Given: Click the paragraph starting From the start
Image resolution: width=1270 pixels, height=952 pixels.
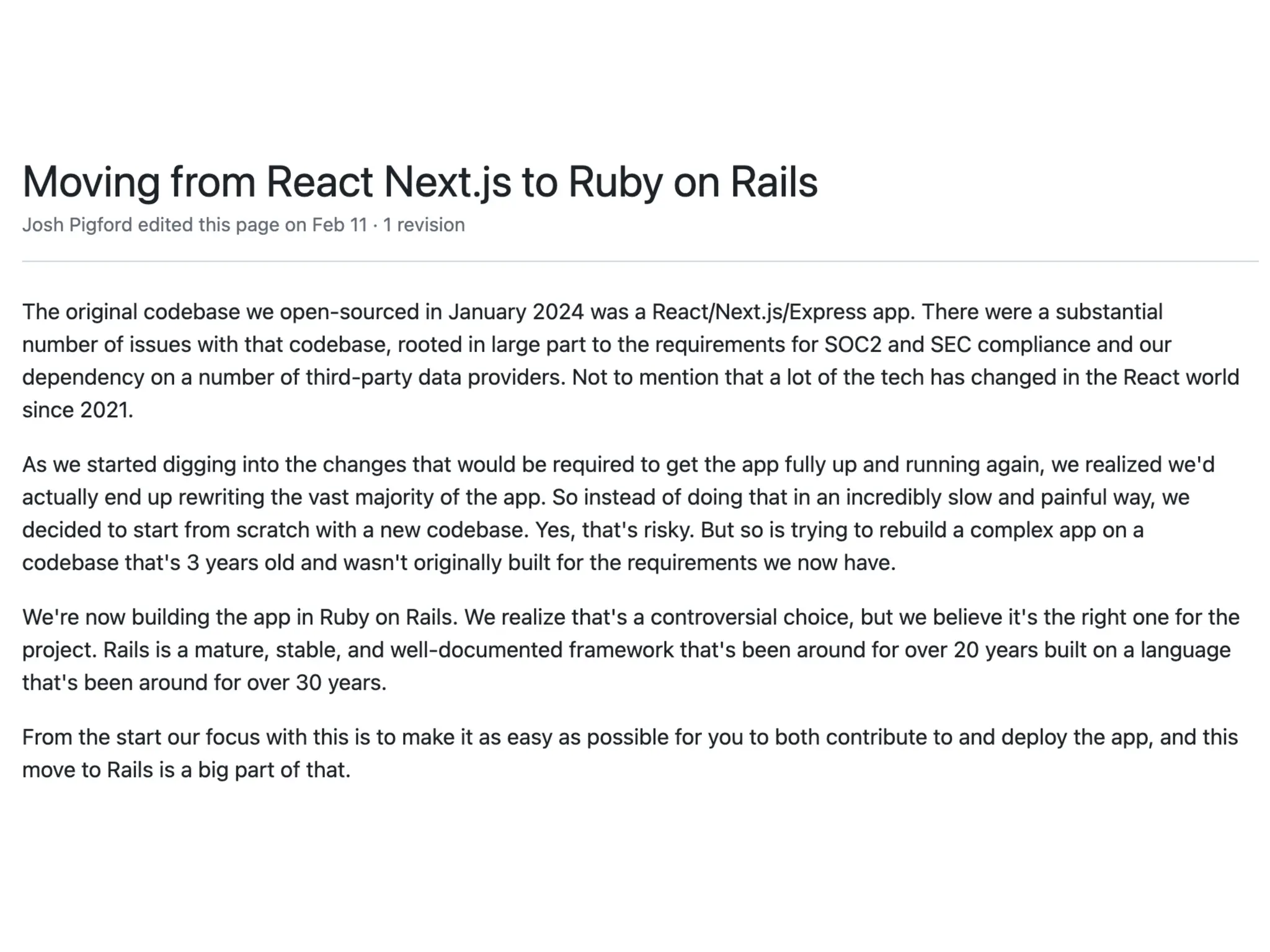Looking at the screenshot, I should click(x=630, y=754).
